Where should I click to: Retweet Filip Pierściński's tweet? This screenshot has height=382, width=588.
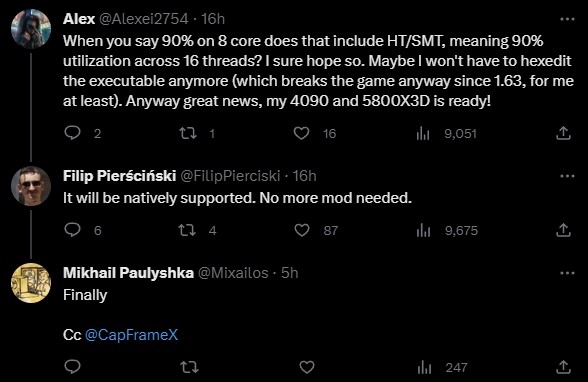click(187, 230)
